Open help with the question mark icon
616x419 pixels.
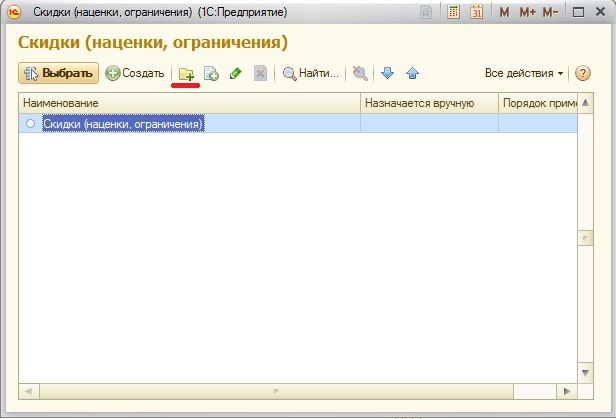point(583,74)
